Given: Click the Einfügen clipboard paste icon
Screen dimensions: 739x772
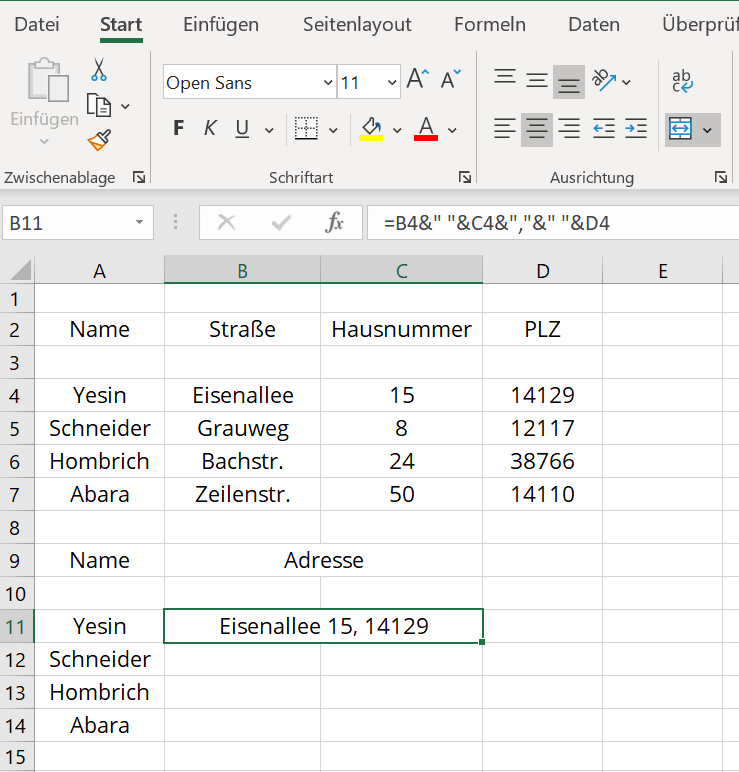Looking at the screenshot, I should 48,79.
